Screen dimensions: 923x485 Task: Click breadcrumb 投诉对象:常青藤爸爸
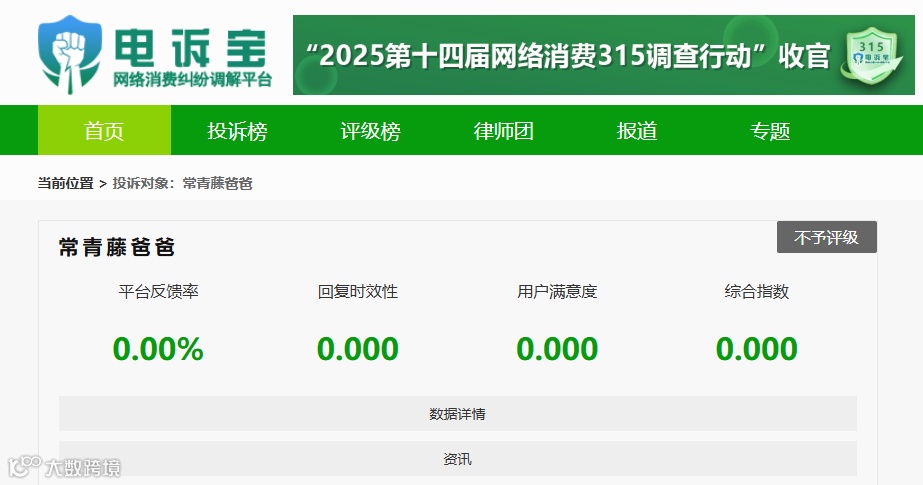182,184
